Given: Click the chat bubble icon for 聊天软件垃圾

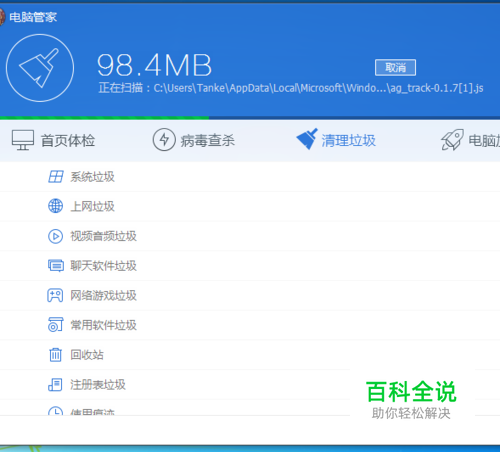Looking at the screenshot, I should click(55, 266).
